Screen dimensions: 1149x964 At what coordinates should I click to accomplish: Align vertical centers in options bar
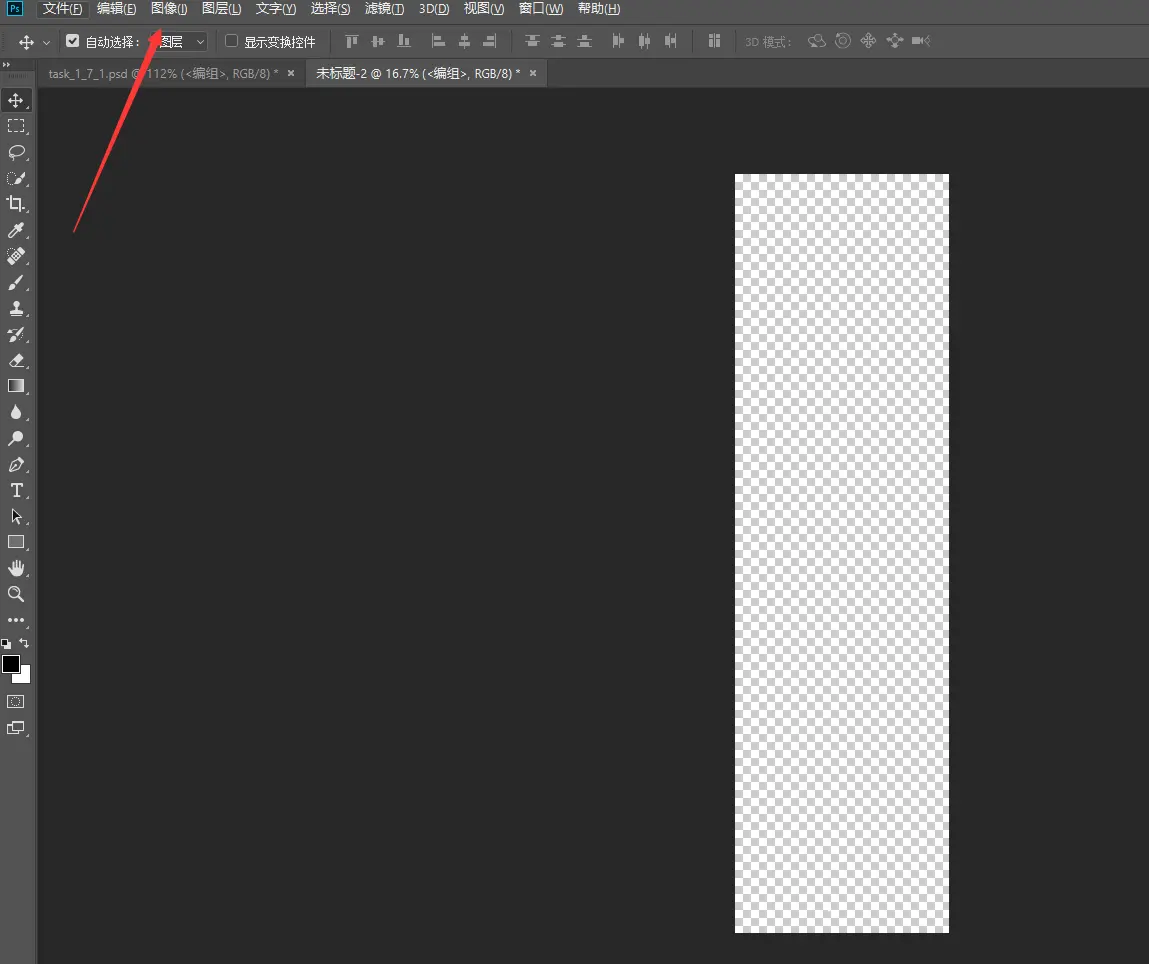coord(378,41)
